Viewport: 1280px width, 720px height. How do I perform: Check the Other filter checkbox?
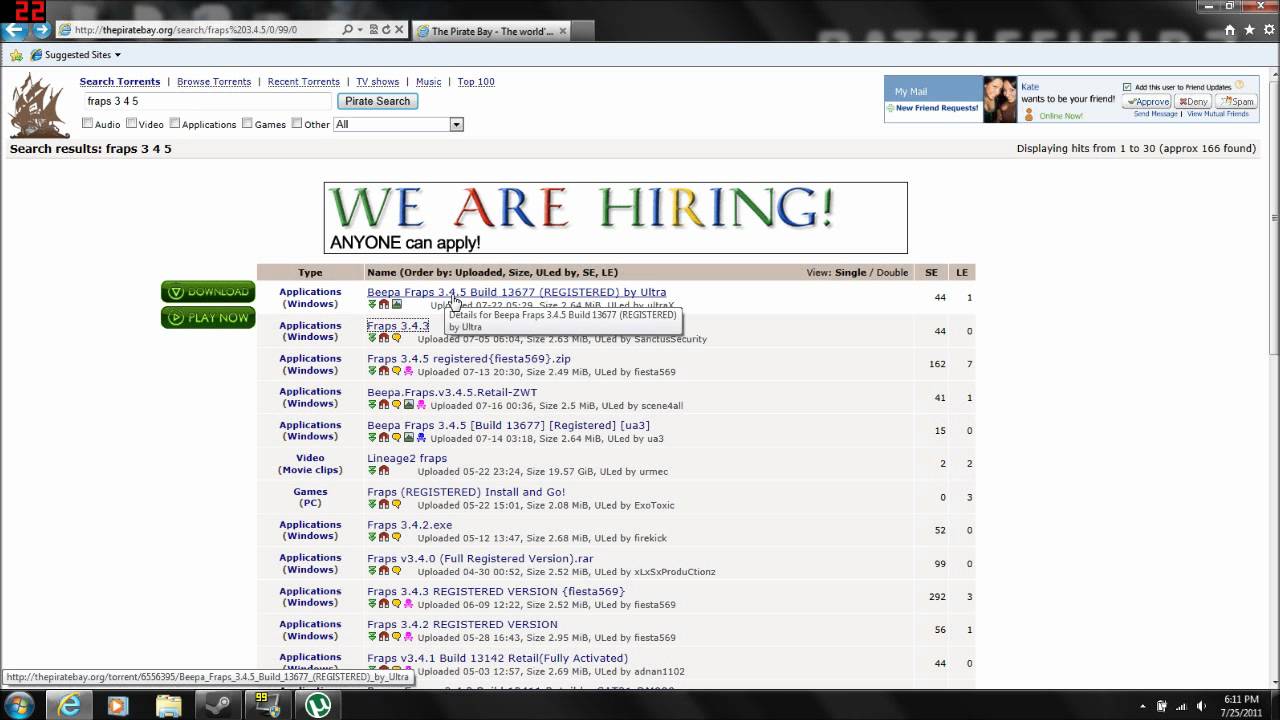[x=297, y=124]
